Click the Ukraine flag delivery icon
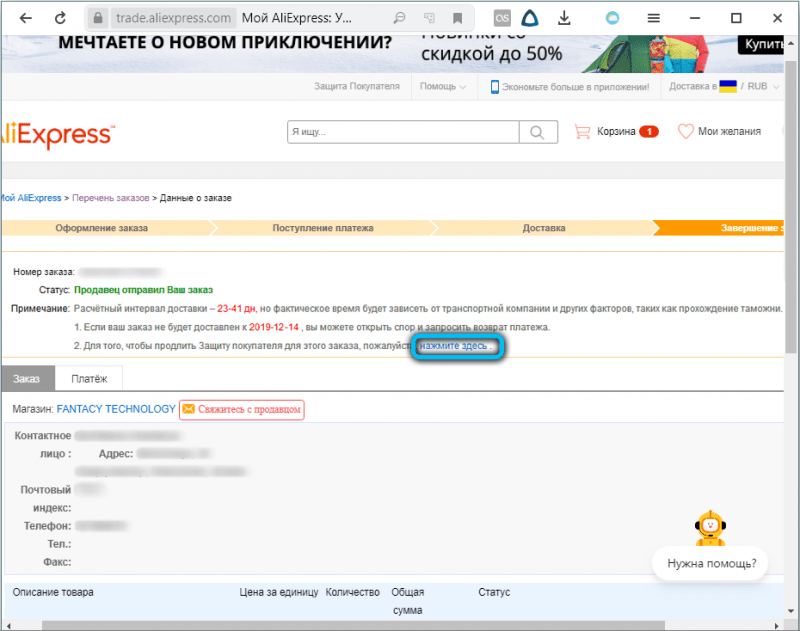This screenshot has width=800, height=631. tap(728, 86)
